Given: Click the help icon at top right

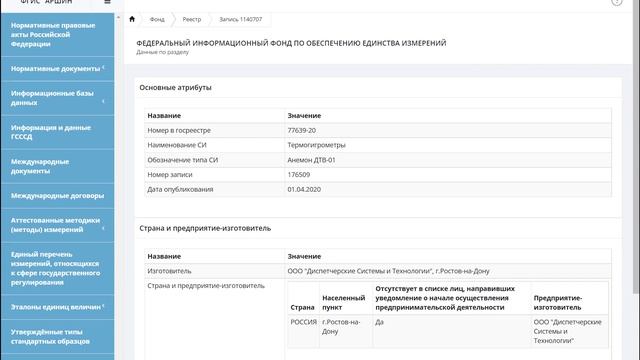Looking at the screenshot, I should pos(617,2).
